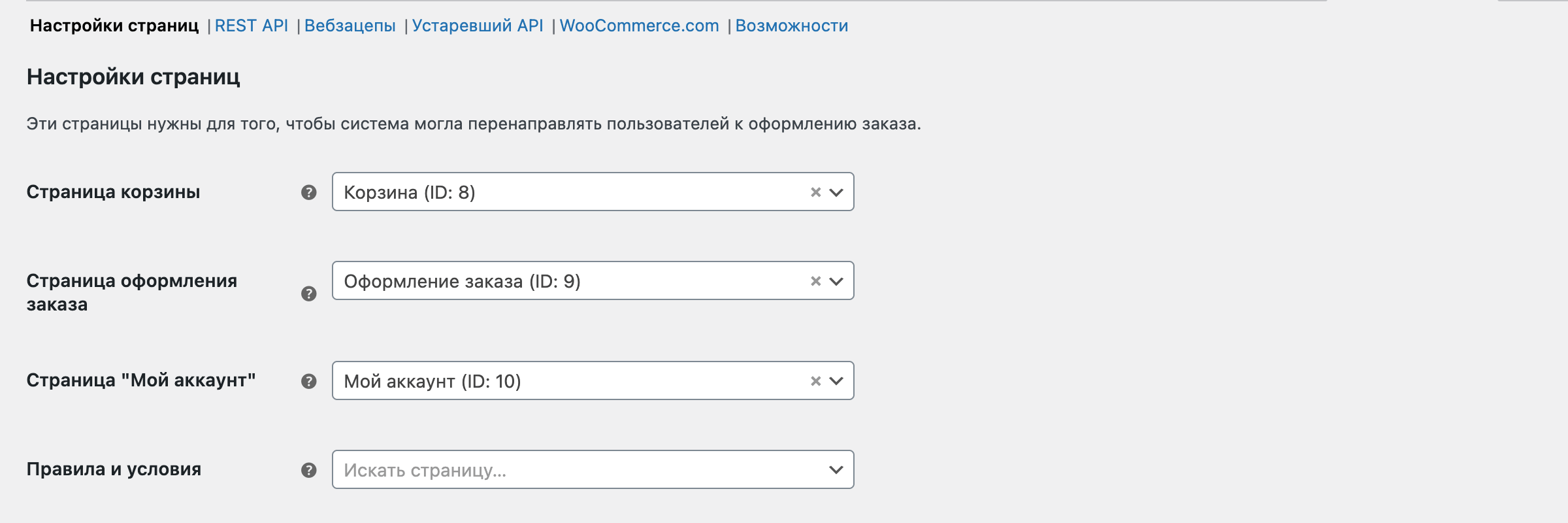Click the Оформление заказа (ID: 9) select text
The width and height of the screenshot is (1568, 523).
tap(462, 281)
